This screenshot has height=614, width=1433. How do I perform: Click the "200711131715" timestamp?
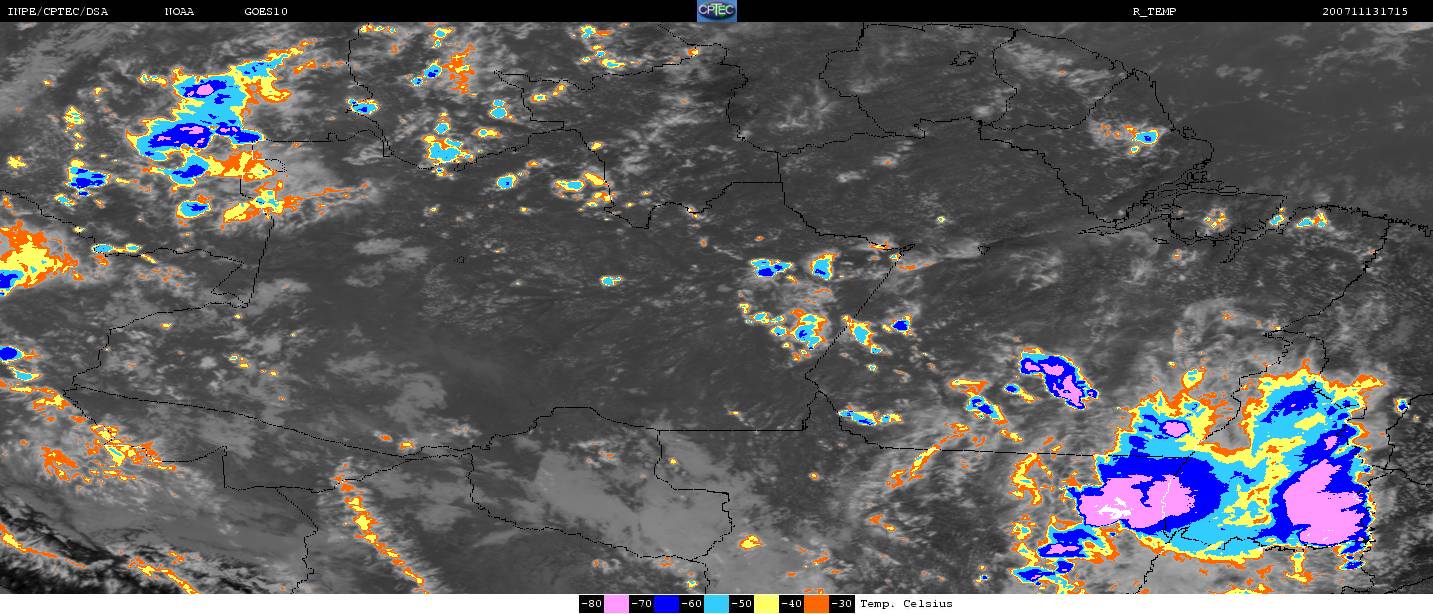point(1365,11)
